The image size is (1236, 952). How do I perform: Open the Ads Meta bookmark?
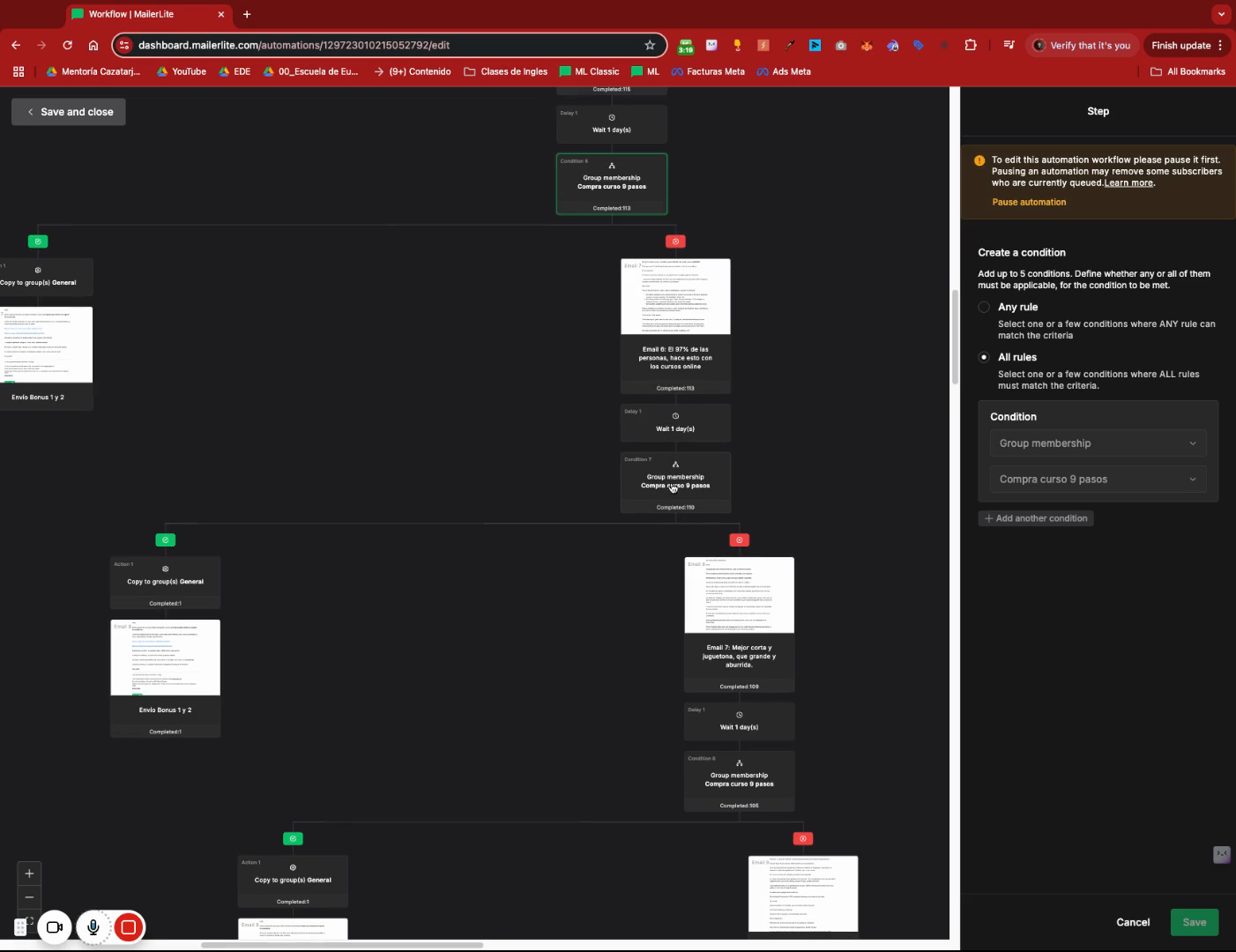pyautogui.click(x=784, y=71)
